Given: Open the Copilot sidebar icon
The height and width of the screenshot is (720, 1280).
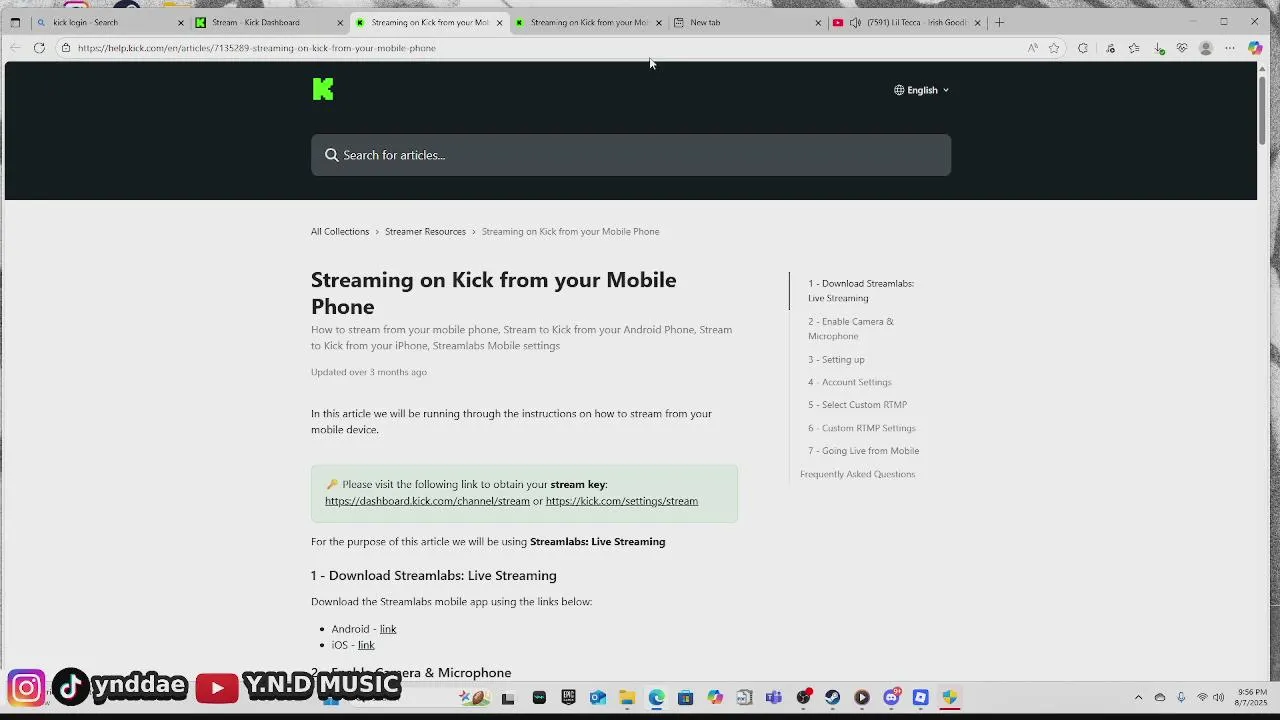Looking at the screenshot, I should click(1255, 48).
